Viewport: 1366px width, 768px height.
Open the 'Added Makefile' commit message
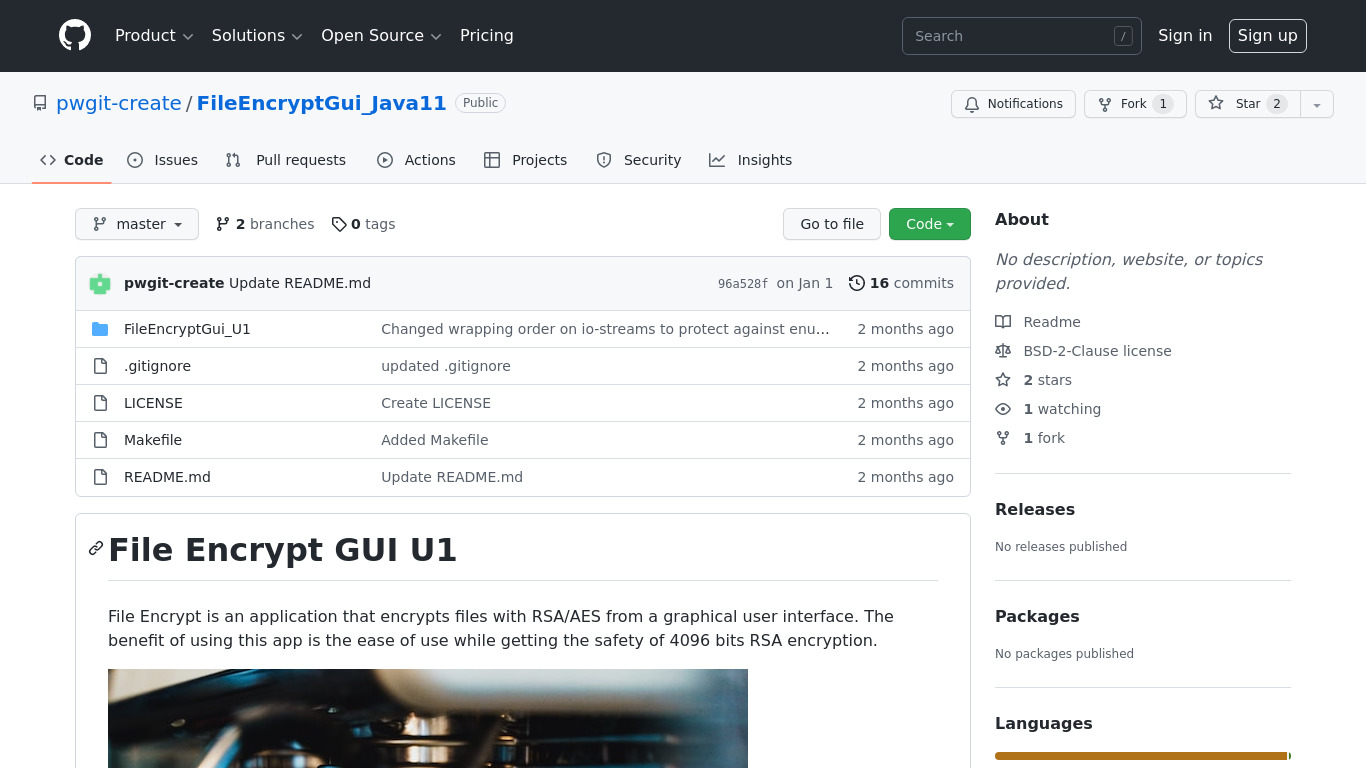click(435, 440)
